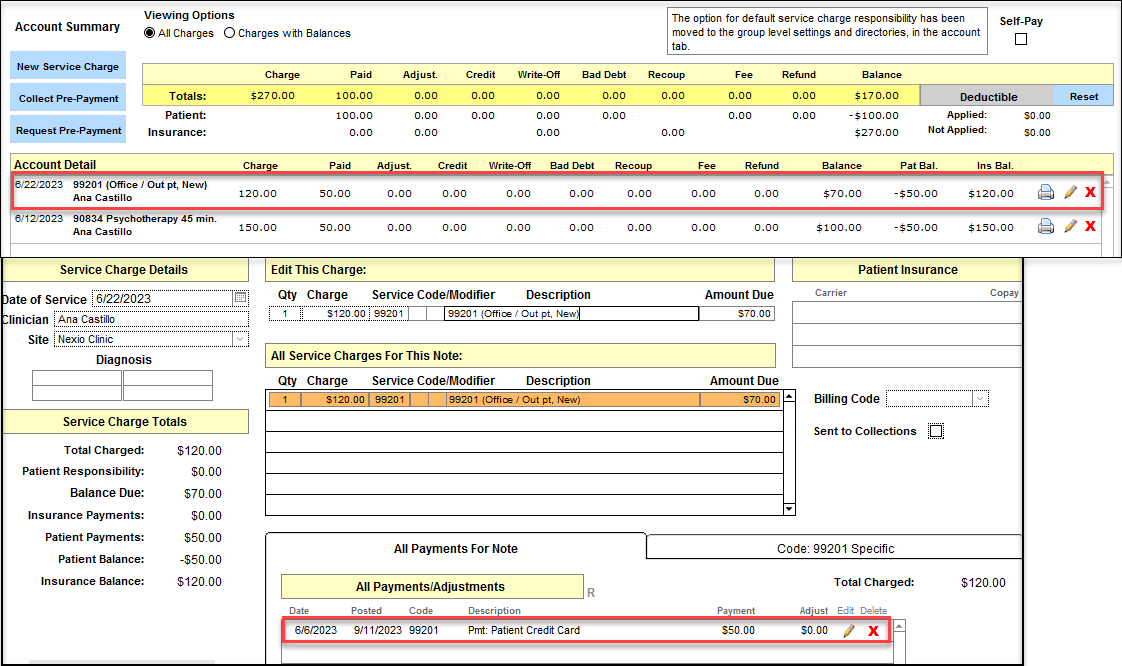Screen dimensions: 1122x666
Task: Delete the 6/22/2023 99201 charge
Action: (1090, 193)
